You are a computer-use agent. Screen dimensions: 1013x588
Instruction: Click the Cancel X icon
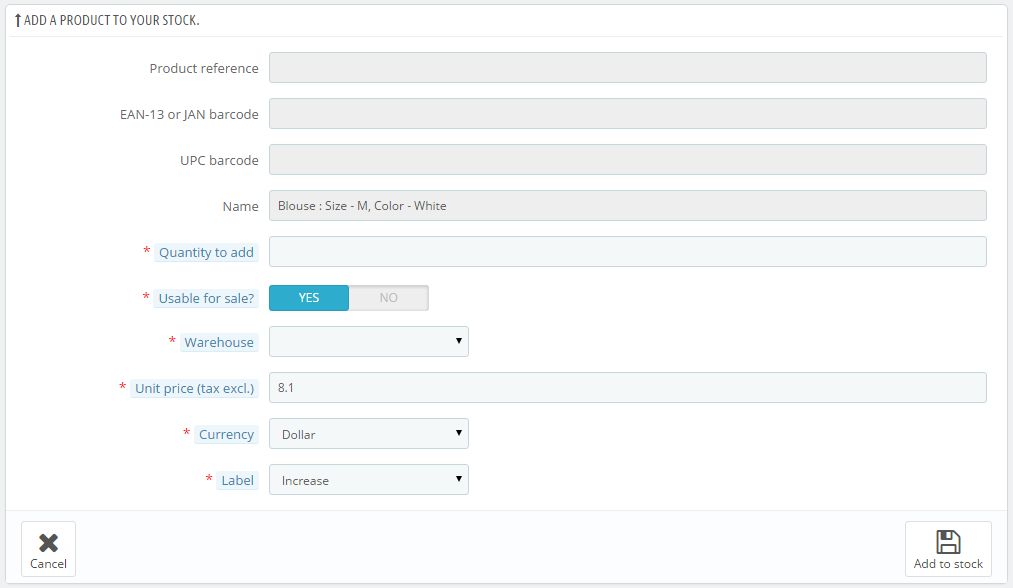tap(48, 542)
